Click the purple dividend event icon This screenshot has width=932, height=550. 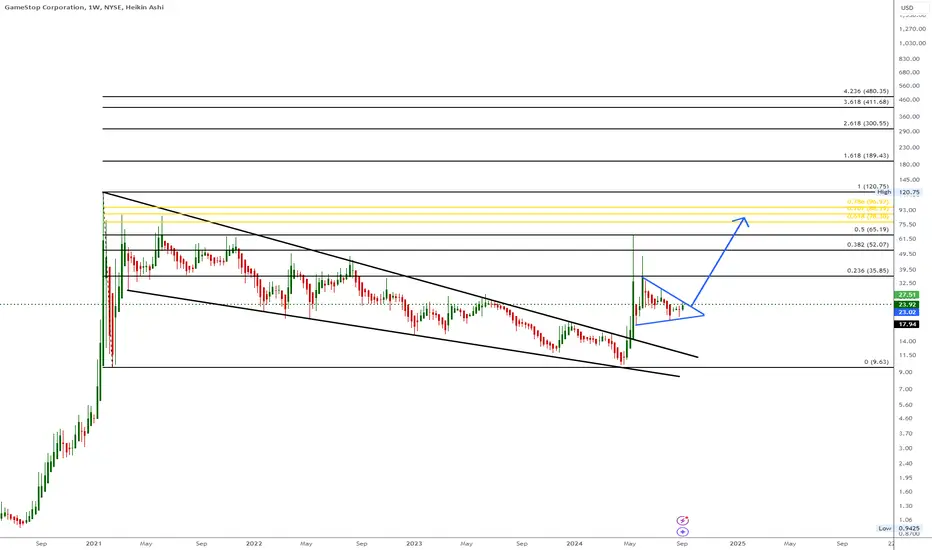click(682, 532)
